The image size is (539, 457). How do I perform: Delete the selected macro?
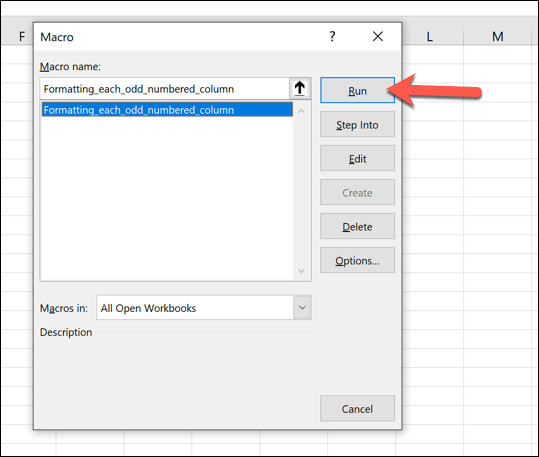[x=357, y=227]
